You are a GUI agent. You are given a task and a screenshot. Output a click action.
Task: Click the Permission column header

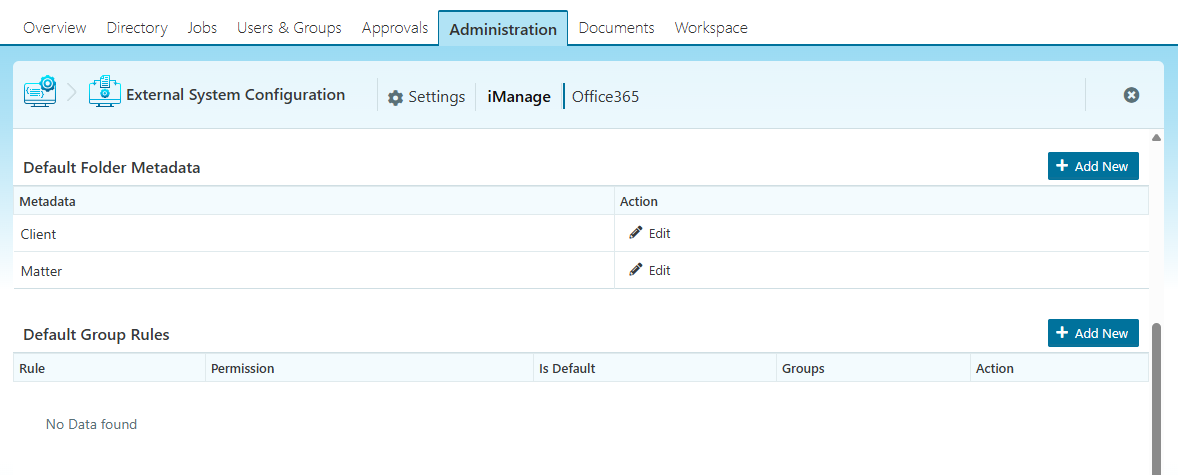click(x=370, y=368)
